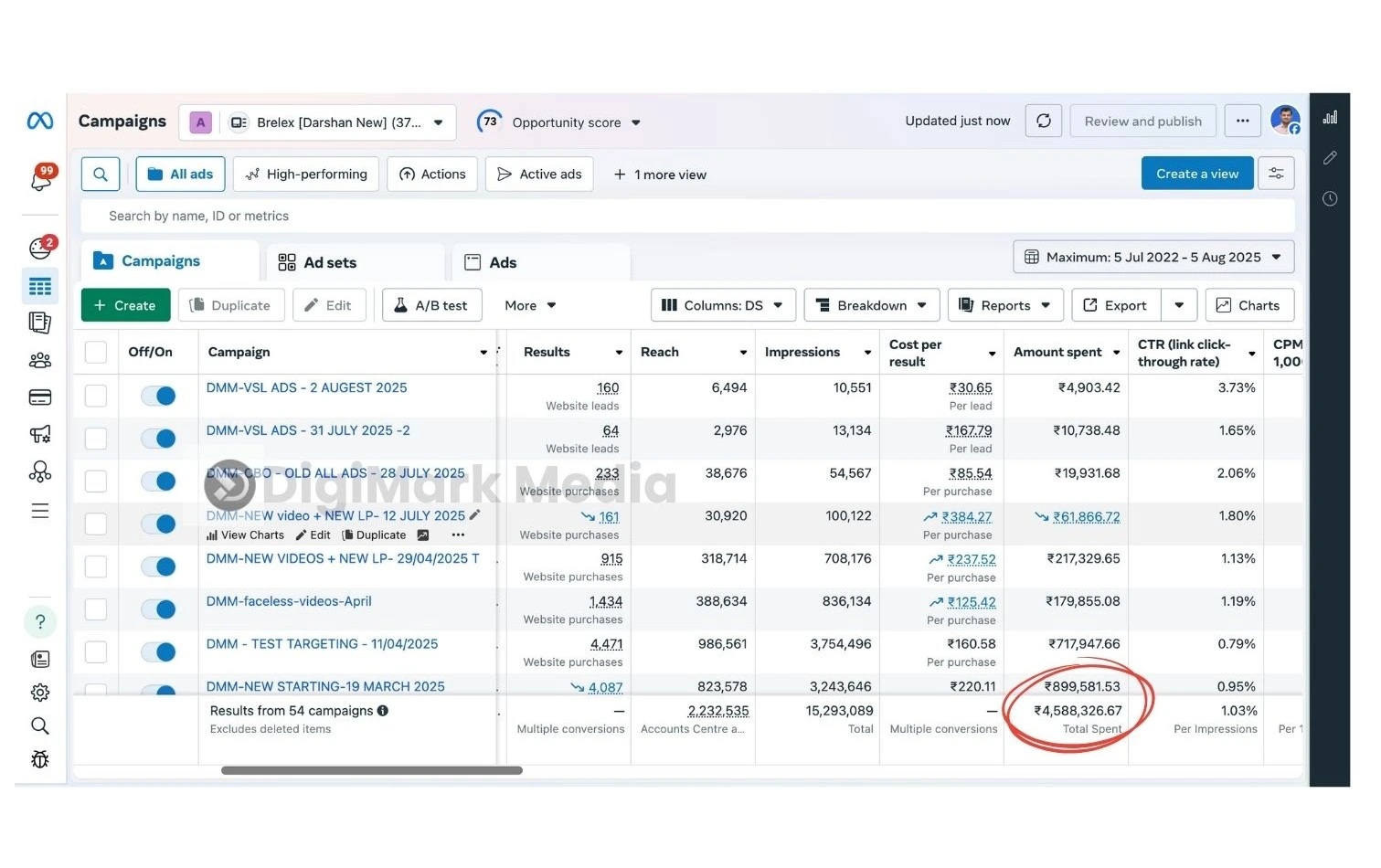The image size is (1381, 868).
Task: Open DMM - TEST TARGETING - 11/04/2025 campaign
Action: click(322, 644)
